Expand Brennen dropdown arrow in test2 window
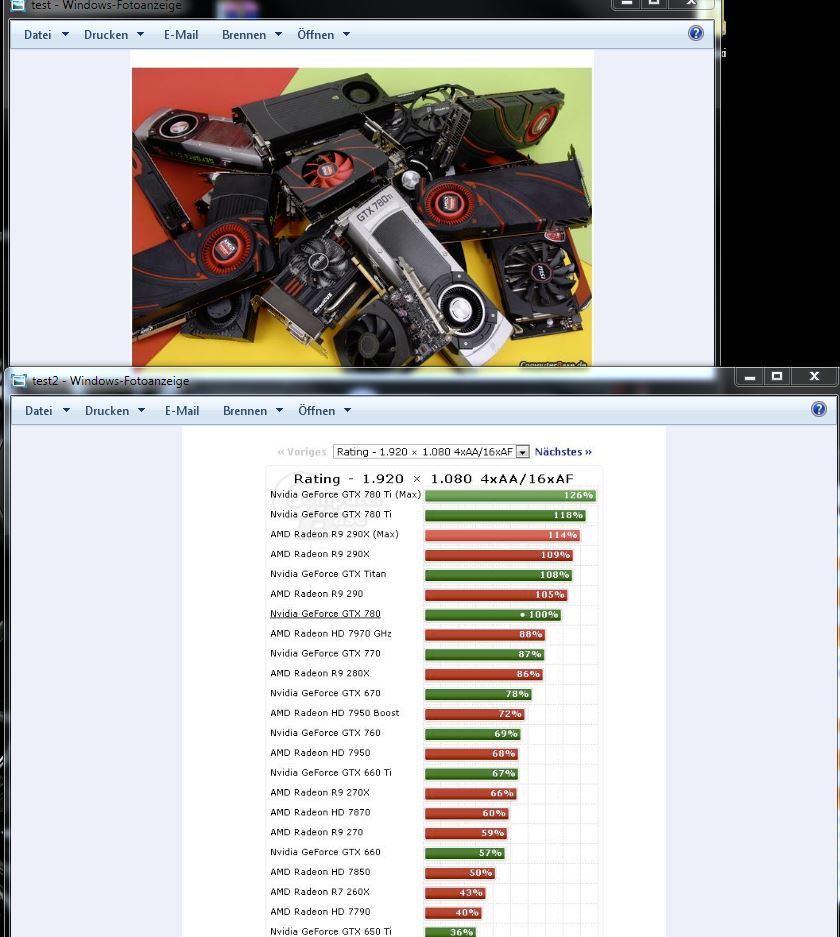The height and width of the screenshot is (937, 840). [x=279, y=411]
